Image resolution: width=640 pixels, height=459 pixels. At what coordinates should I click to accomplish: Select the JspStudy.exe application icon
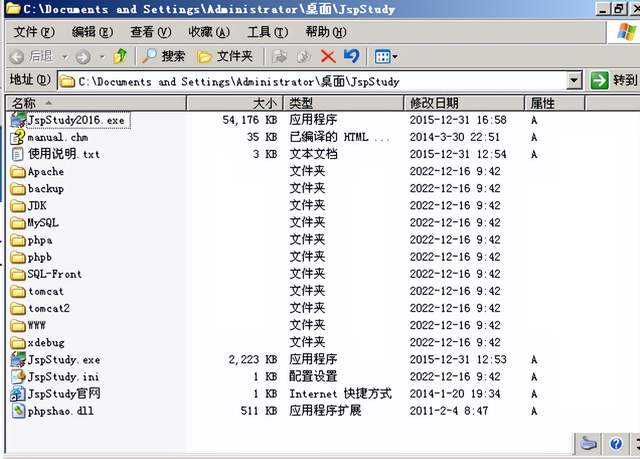tap(18, 359)
